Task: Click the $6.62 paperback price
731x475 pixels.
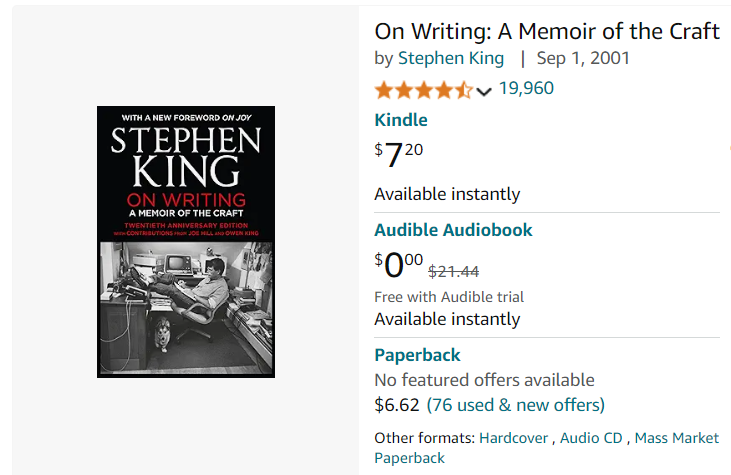Action: point(397,405)
